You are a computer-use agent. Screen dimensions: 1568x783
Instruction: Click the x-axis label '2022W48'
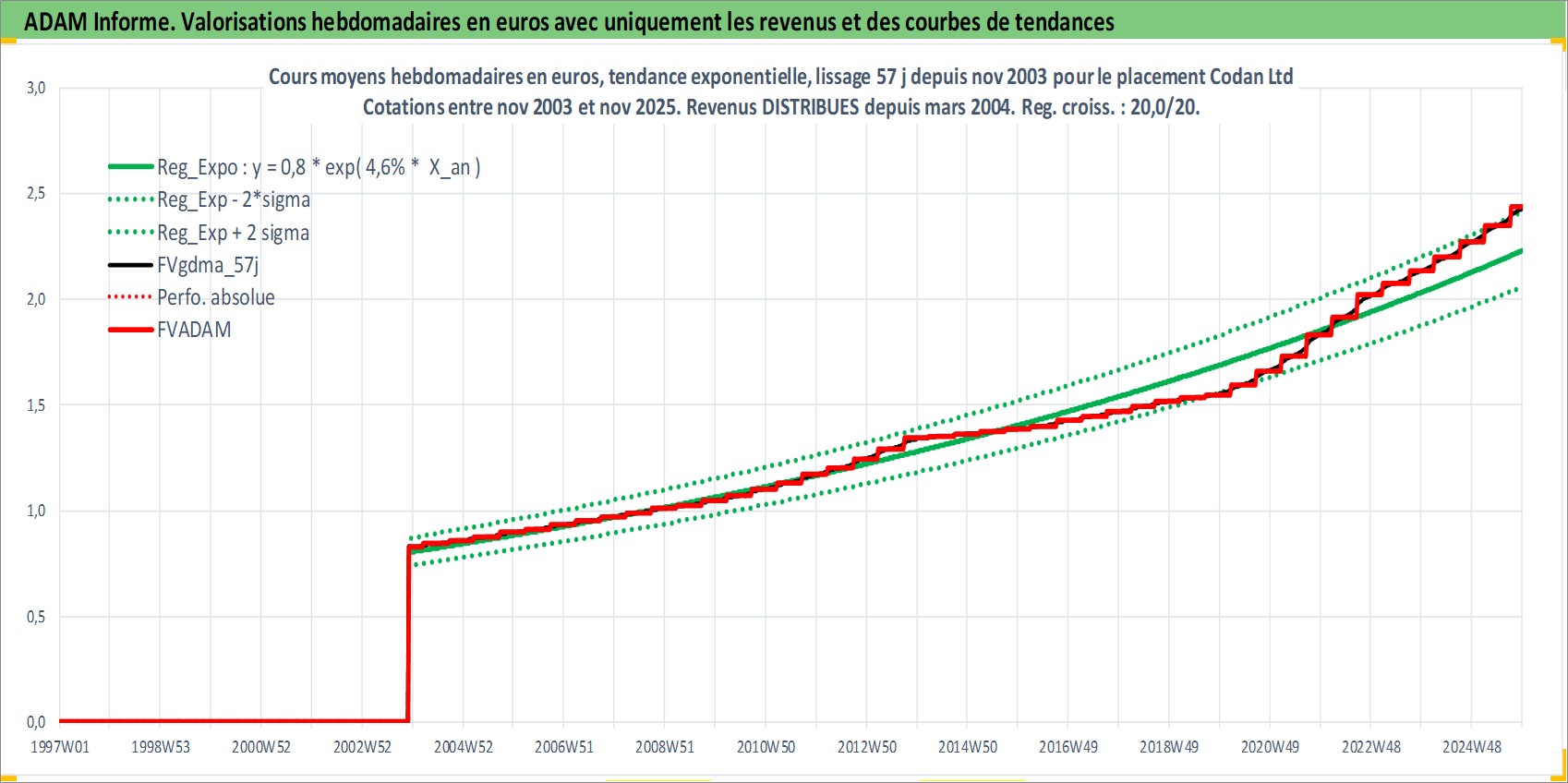tap(1371, 747)
